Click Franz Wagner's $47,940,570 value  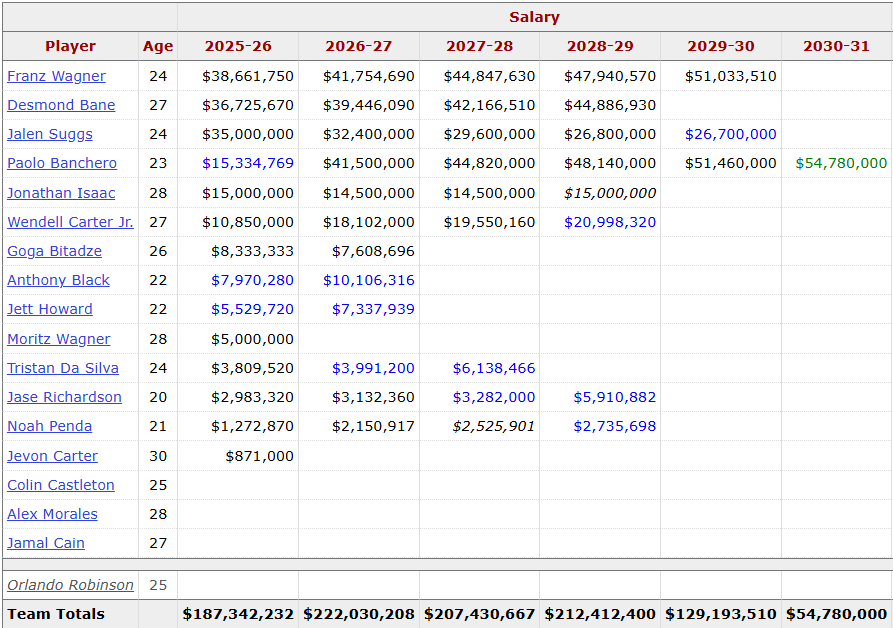(x=610, y=76)
